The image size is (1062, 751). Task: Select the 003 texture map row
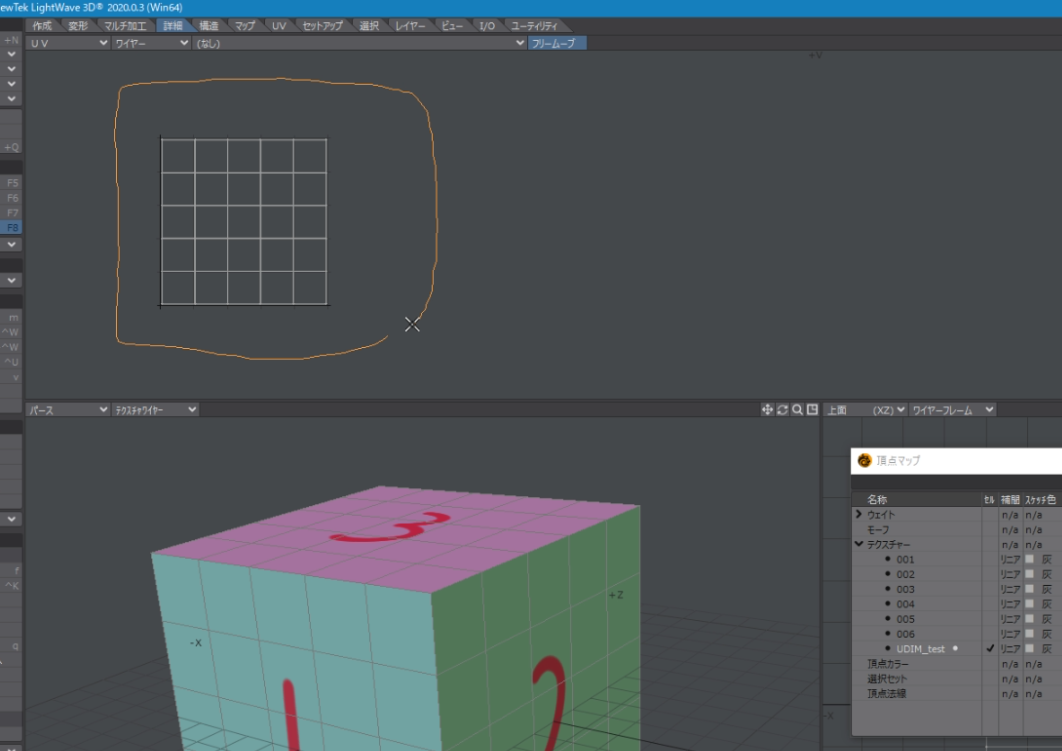[x=905, y=589]
